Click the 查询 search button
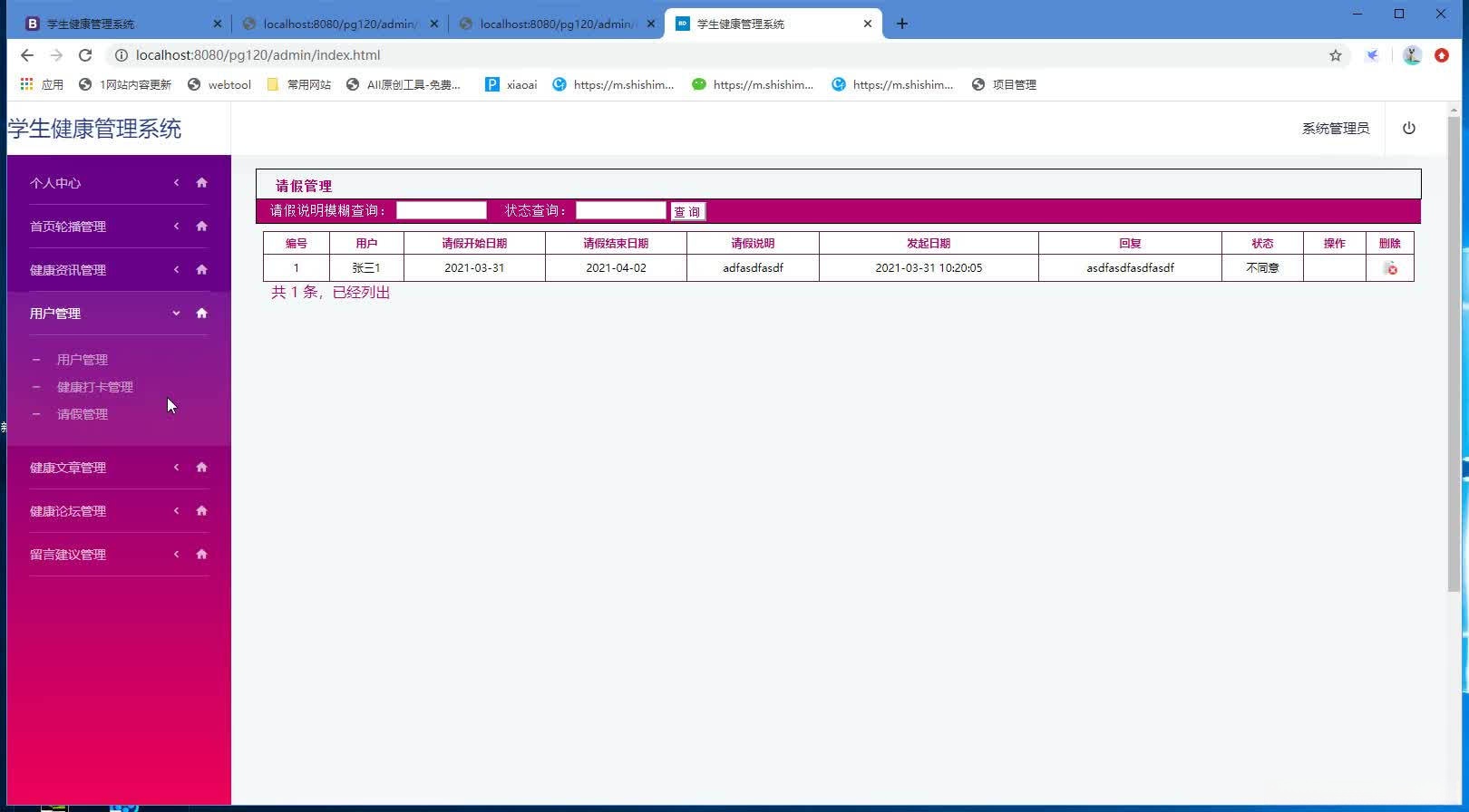 click(x=687, y=212)
